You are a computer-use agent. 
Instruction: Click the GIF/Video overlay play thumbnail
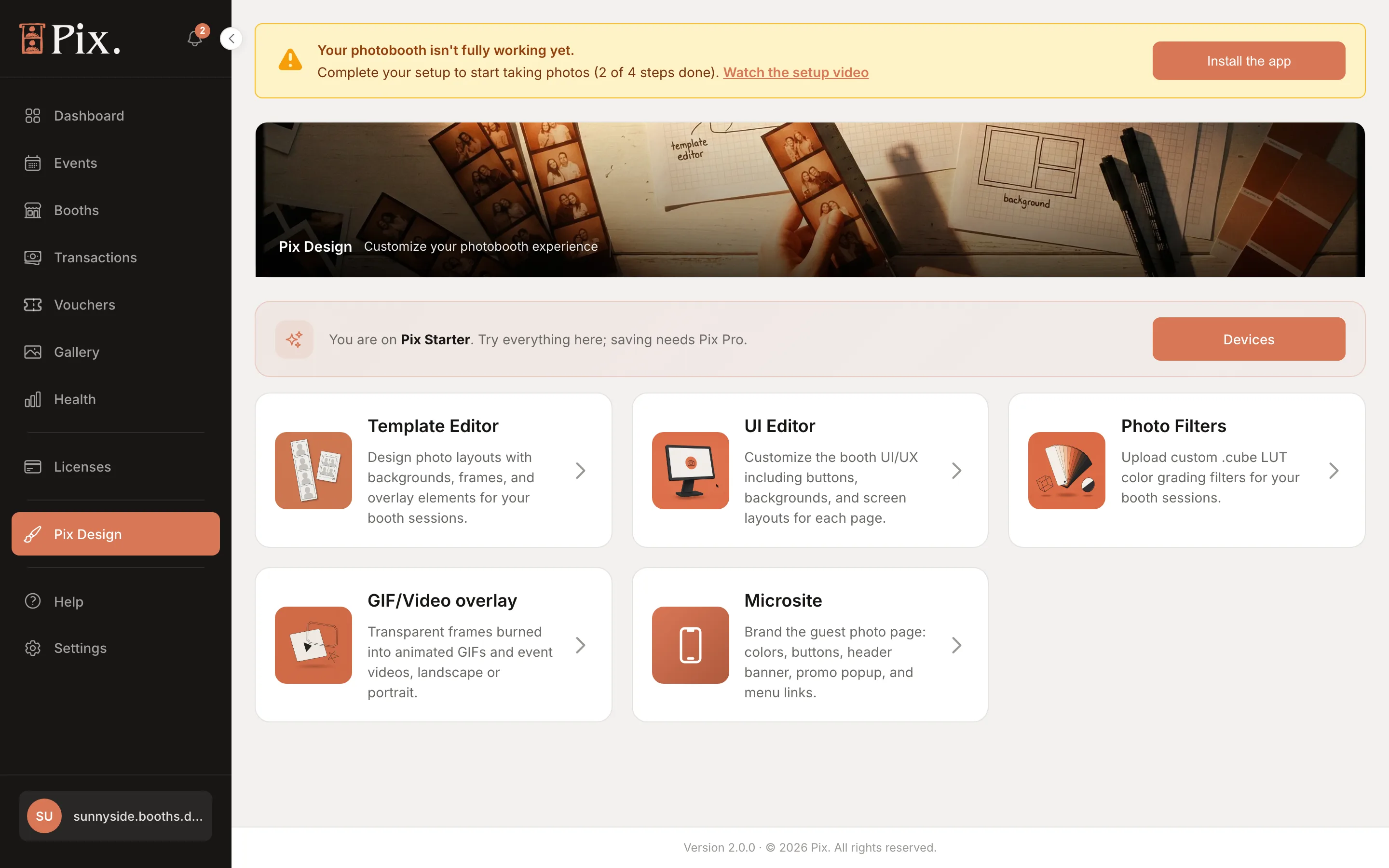(313, 645)
